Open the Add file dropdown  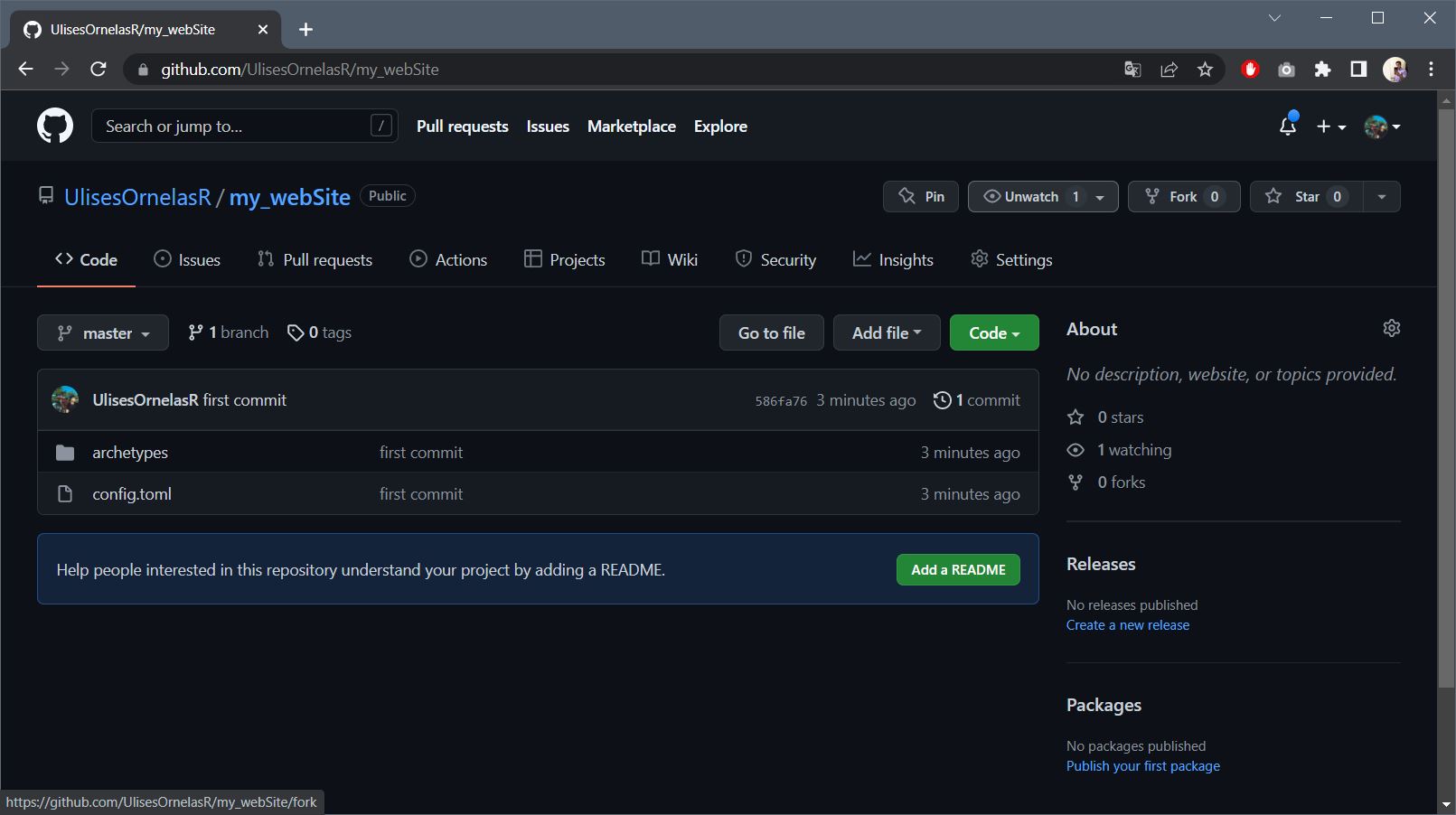coord(887,333)
